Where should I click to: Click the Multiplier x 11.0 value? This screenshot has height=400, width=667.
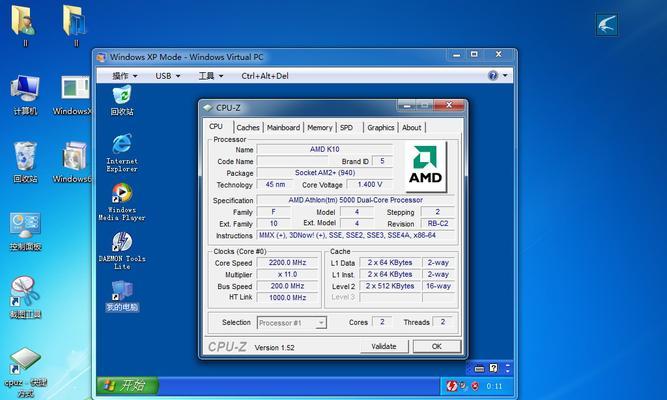(x=288, y=274)
